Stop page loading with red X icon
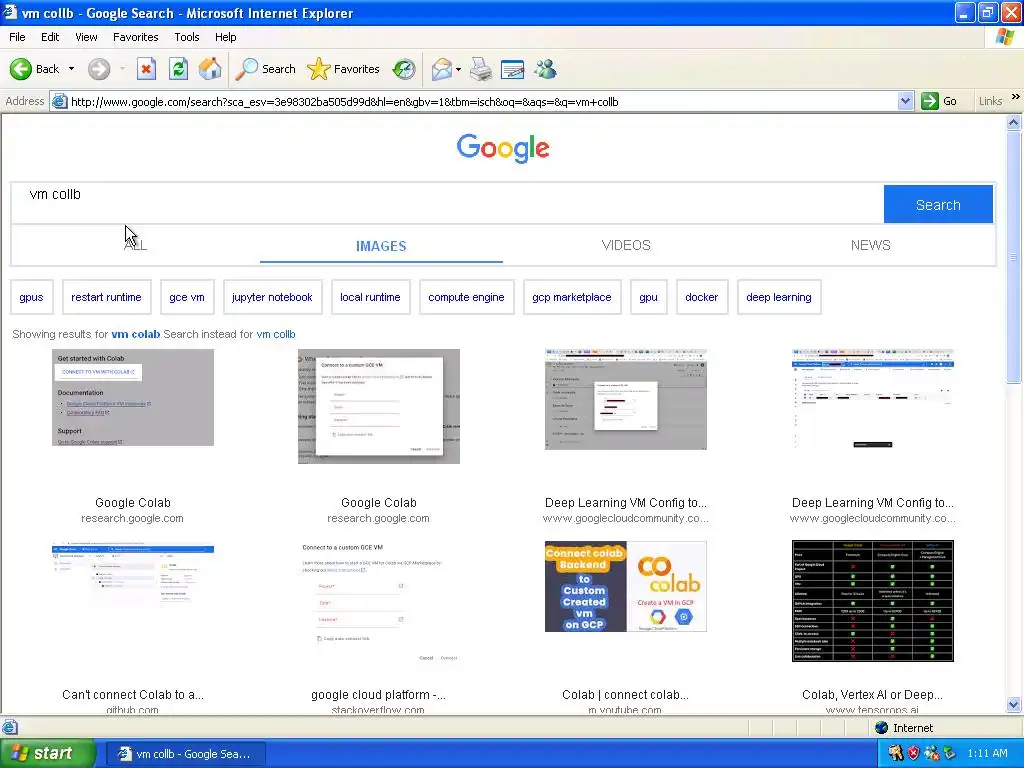 pyautogui.click(x=146, y=69)
